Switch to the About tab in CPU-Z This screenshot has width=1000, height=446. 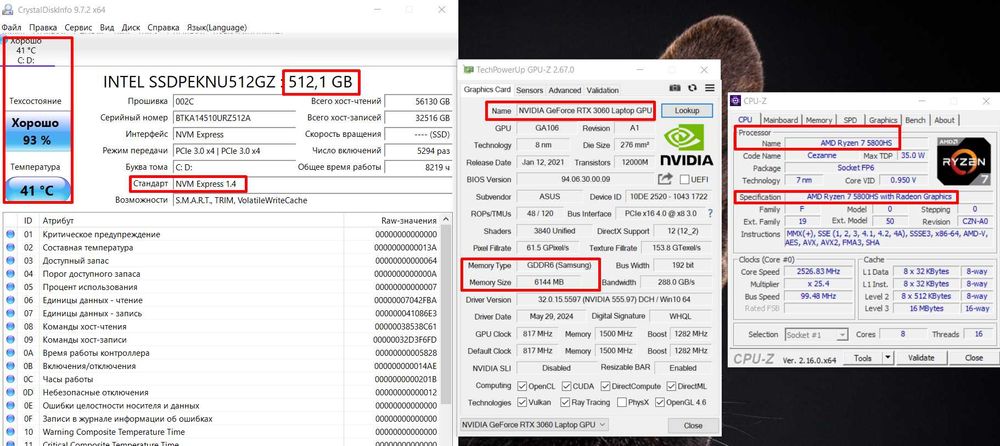click(x=945, y=120)
